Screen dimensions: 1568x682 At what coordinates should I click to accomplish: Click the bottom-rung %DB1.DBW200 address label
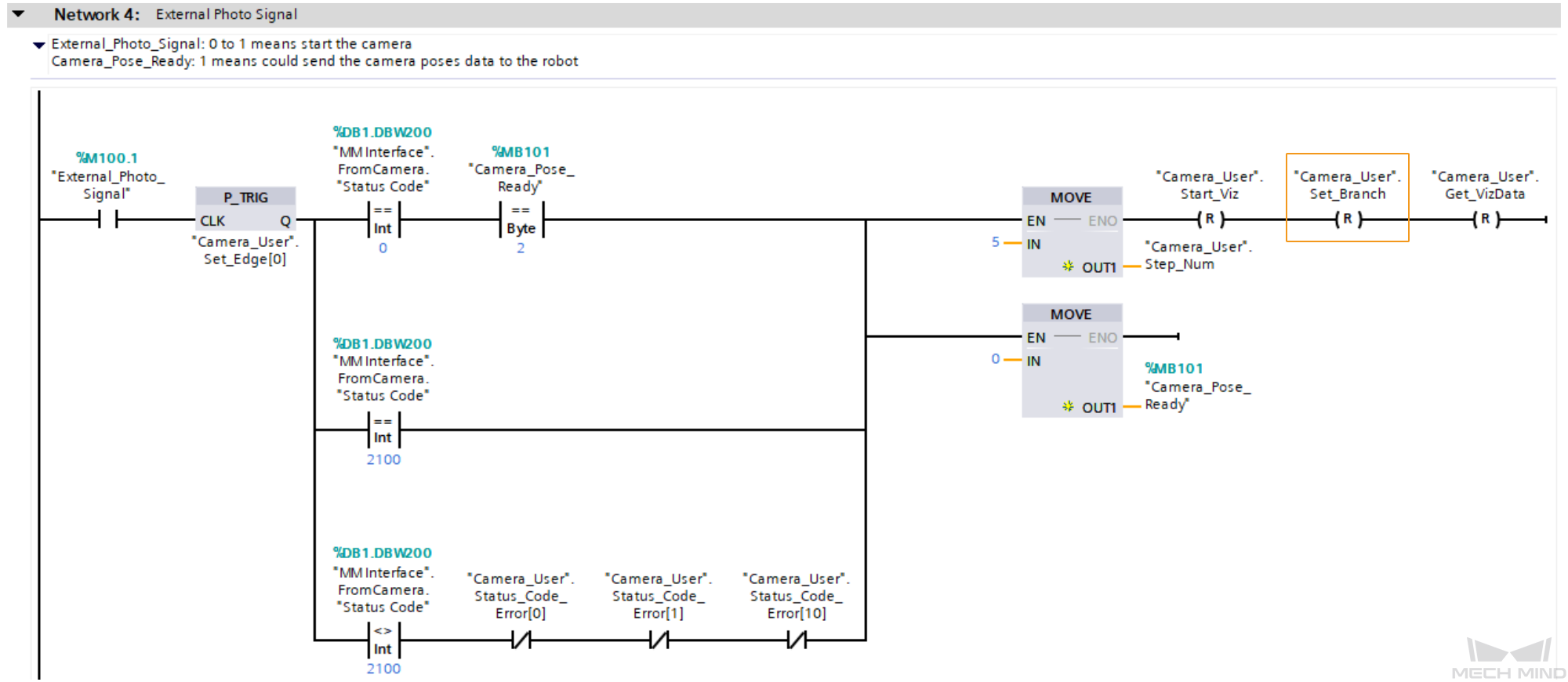(383, 553)
